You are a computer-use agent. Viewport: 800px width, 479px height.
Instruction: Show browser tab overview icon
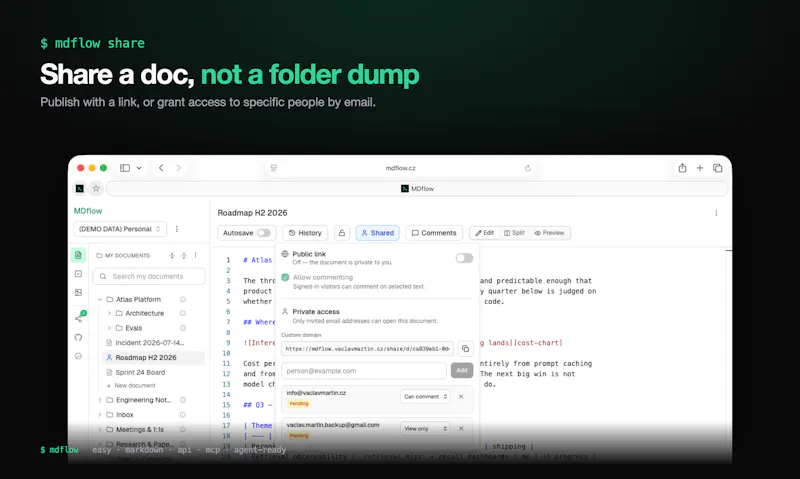717,168
